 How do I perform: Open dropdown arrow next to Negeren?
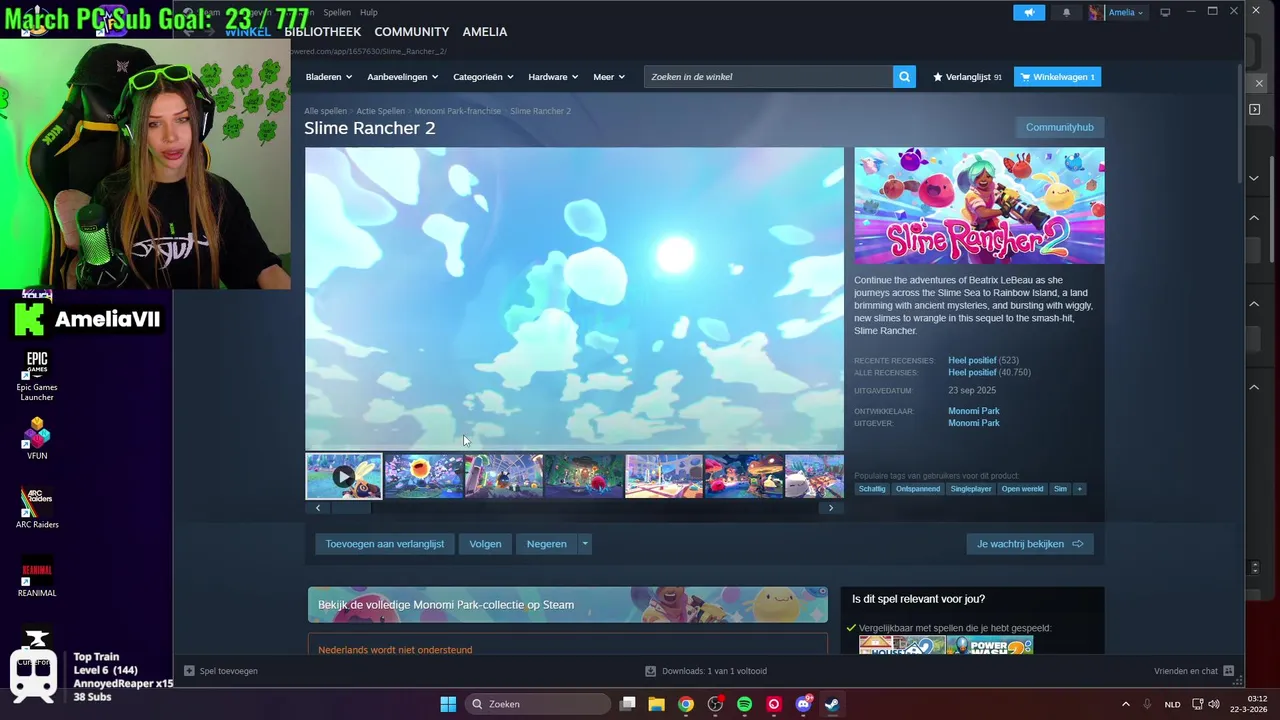[585, 544]
